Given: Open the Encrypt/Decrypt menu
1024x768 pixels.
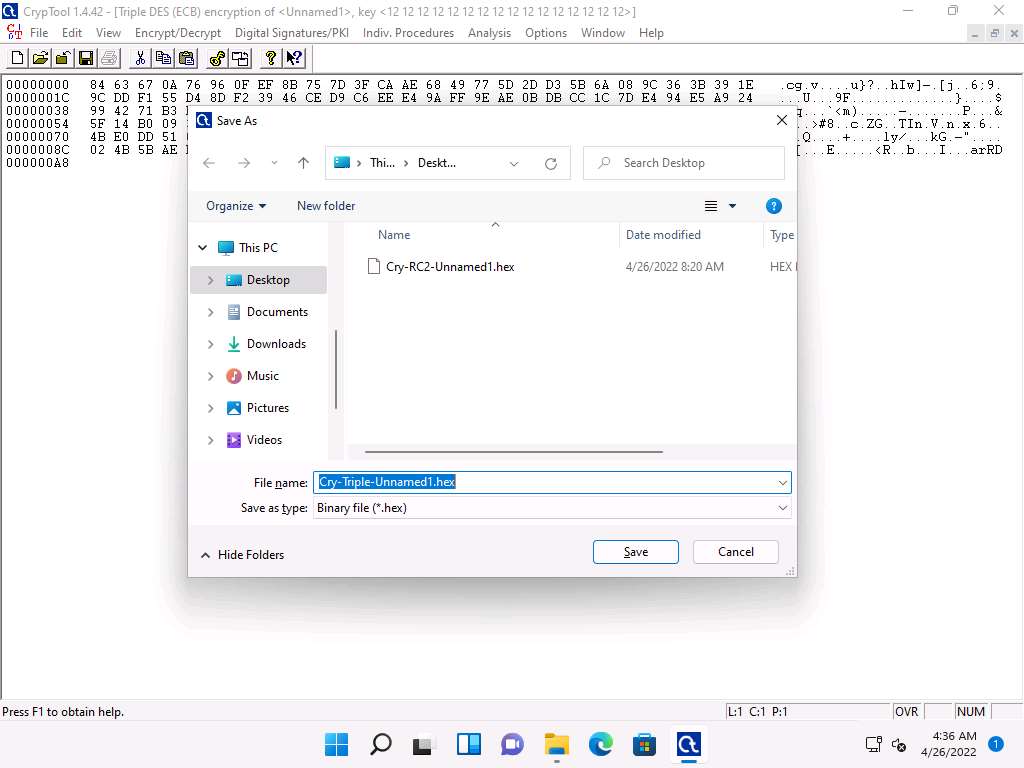Looking at the screenshot, I should coord(178,33).
